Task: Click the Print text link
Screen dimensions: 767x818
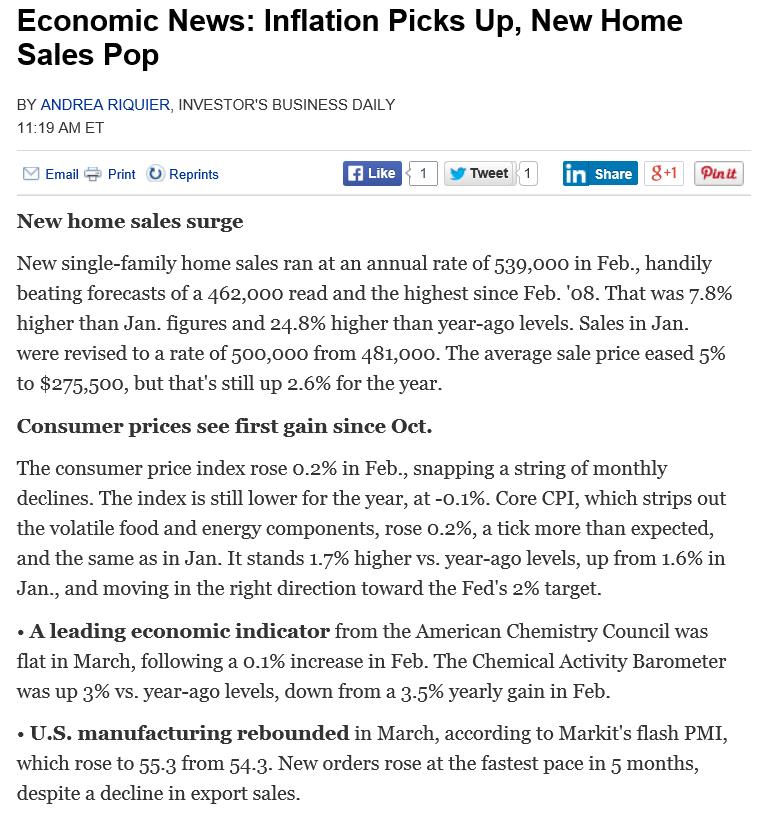Action: coord(122,174)
